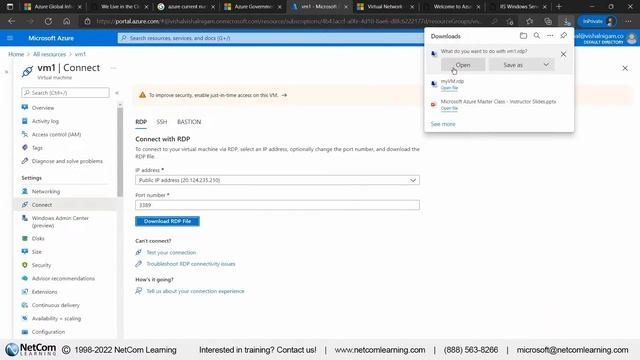This screenshot has width=640, height=360.
Task: Open Tags in sidebar
Action: tap(37, 148)
